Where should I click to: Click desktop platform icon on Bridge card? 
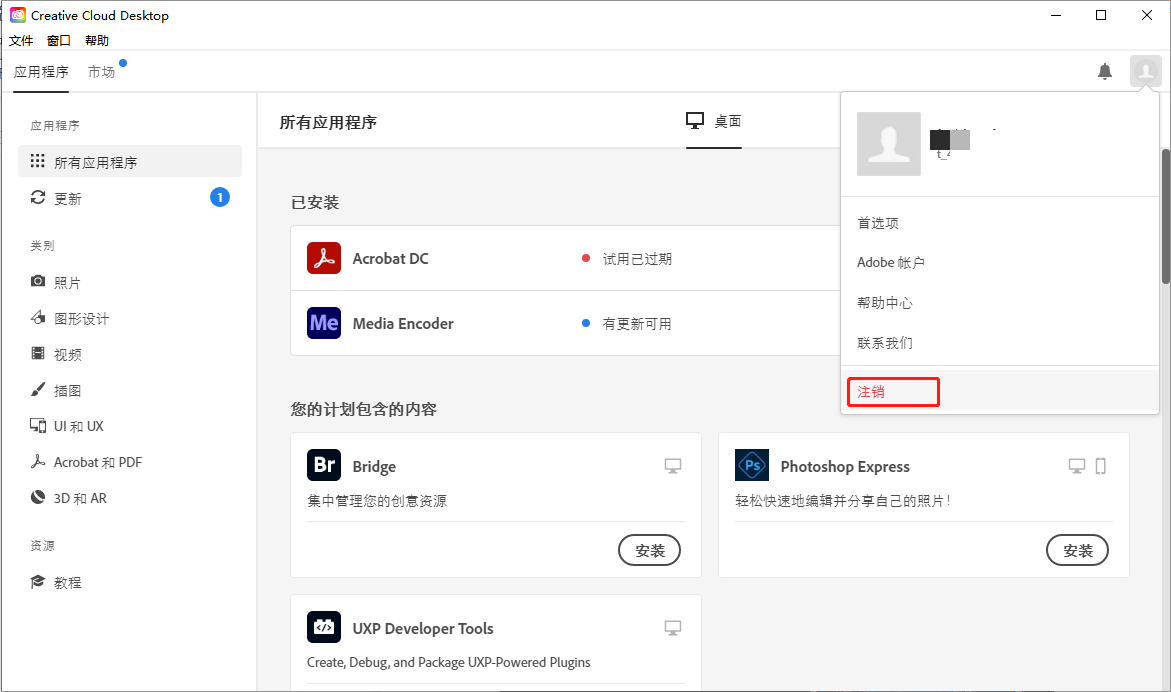pyautogui.click(x=673, y=466)
